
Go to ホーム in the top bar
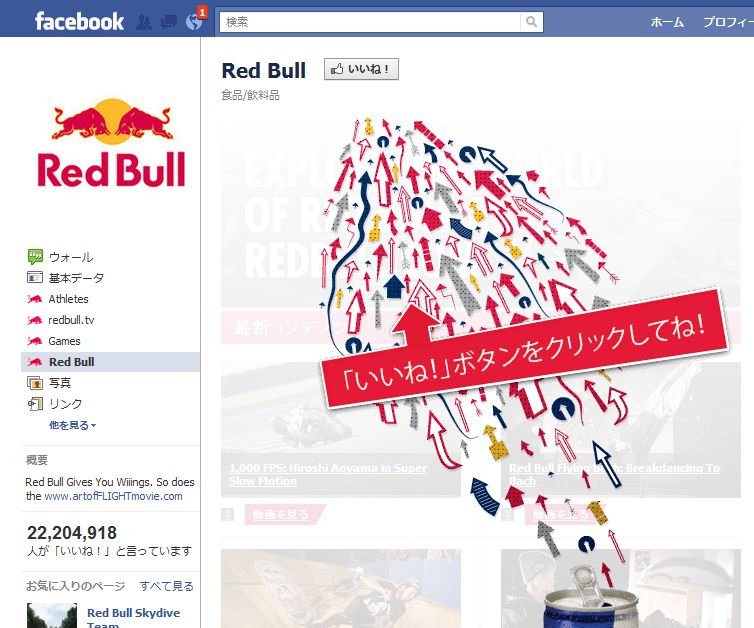pos(667,22)
